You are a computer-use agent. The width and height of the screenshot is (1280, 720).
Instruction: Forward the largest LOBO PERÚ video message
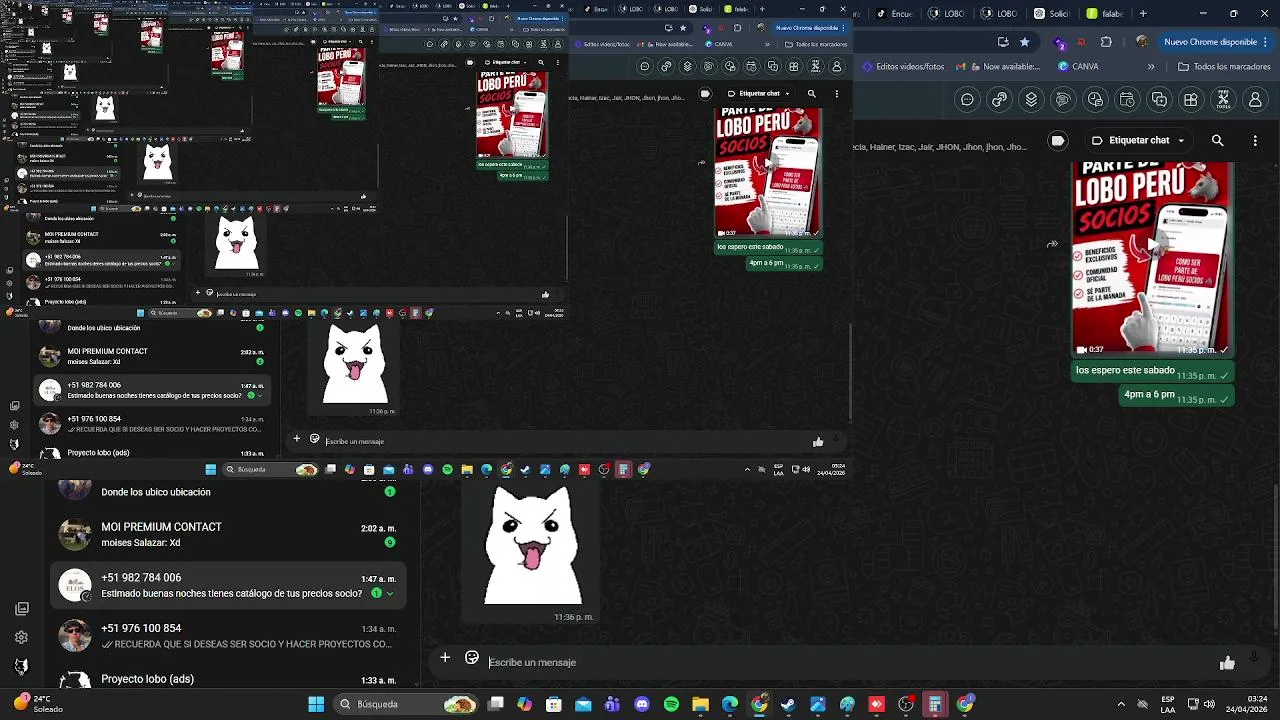coord(1052,244)
